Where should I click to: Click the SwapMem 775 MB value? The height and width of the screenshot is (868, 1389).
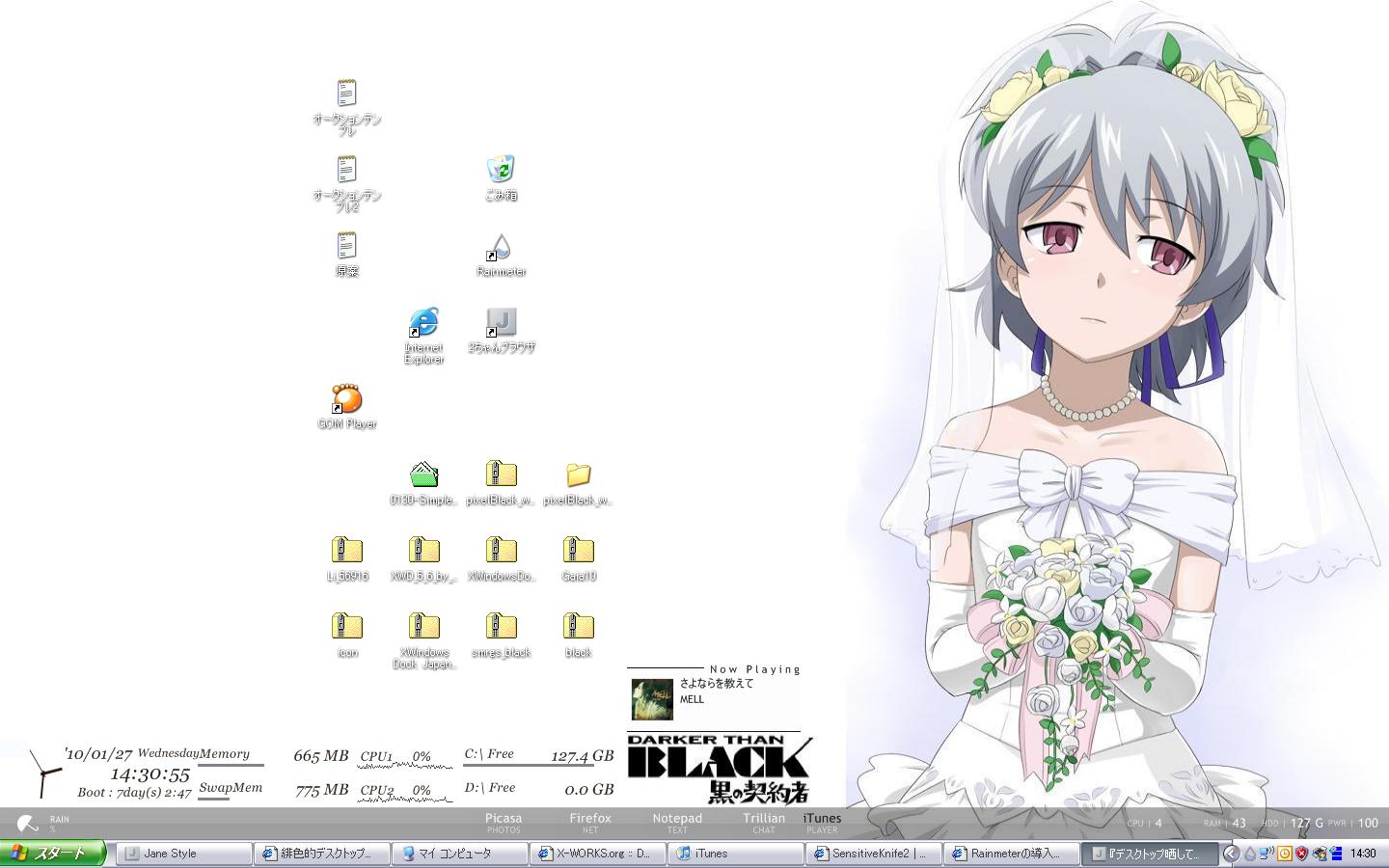pyautogui.click(x=321, y=790)
